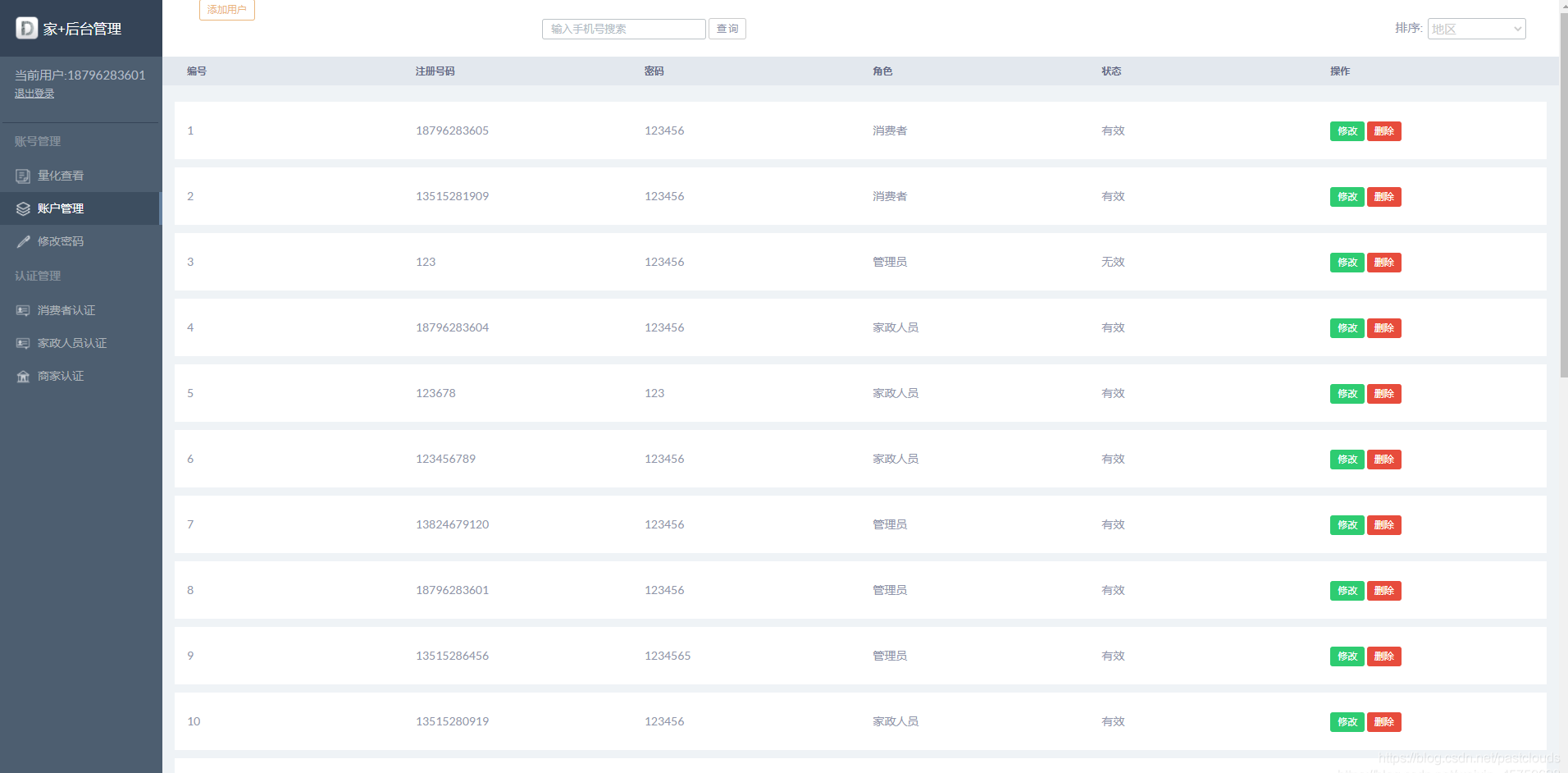Click the 添加用户 button
1568x773 pixels.
(227, 10)
